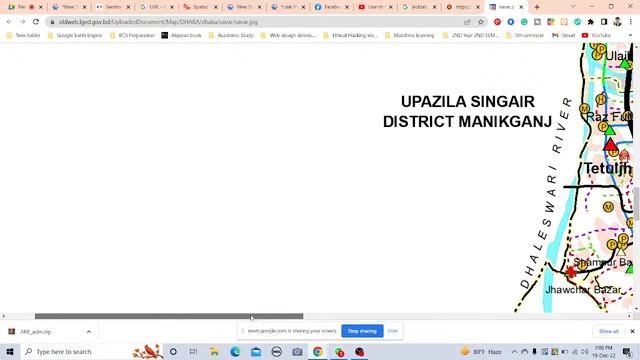The height and width of the screenshot is (360, 640).
Task: Click the share page icon in address bar
Action: tap(467, 22)
